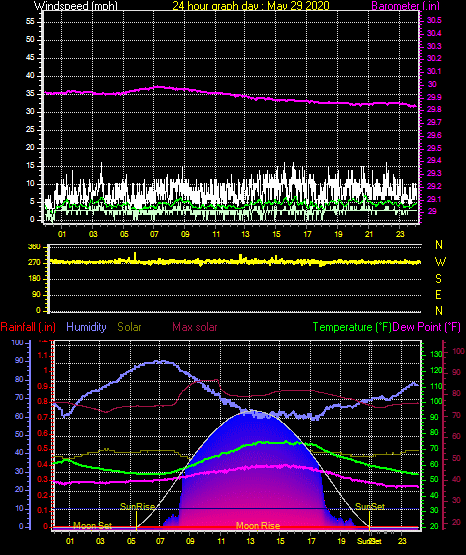466x555 pixels.
Task: Click the 'S' compass label
Action: pos(438,279)
